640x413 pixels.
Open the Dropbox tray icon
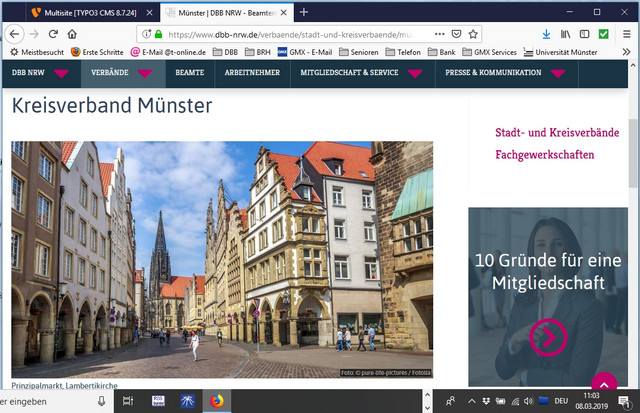486,402
